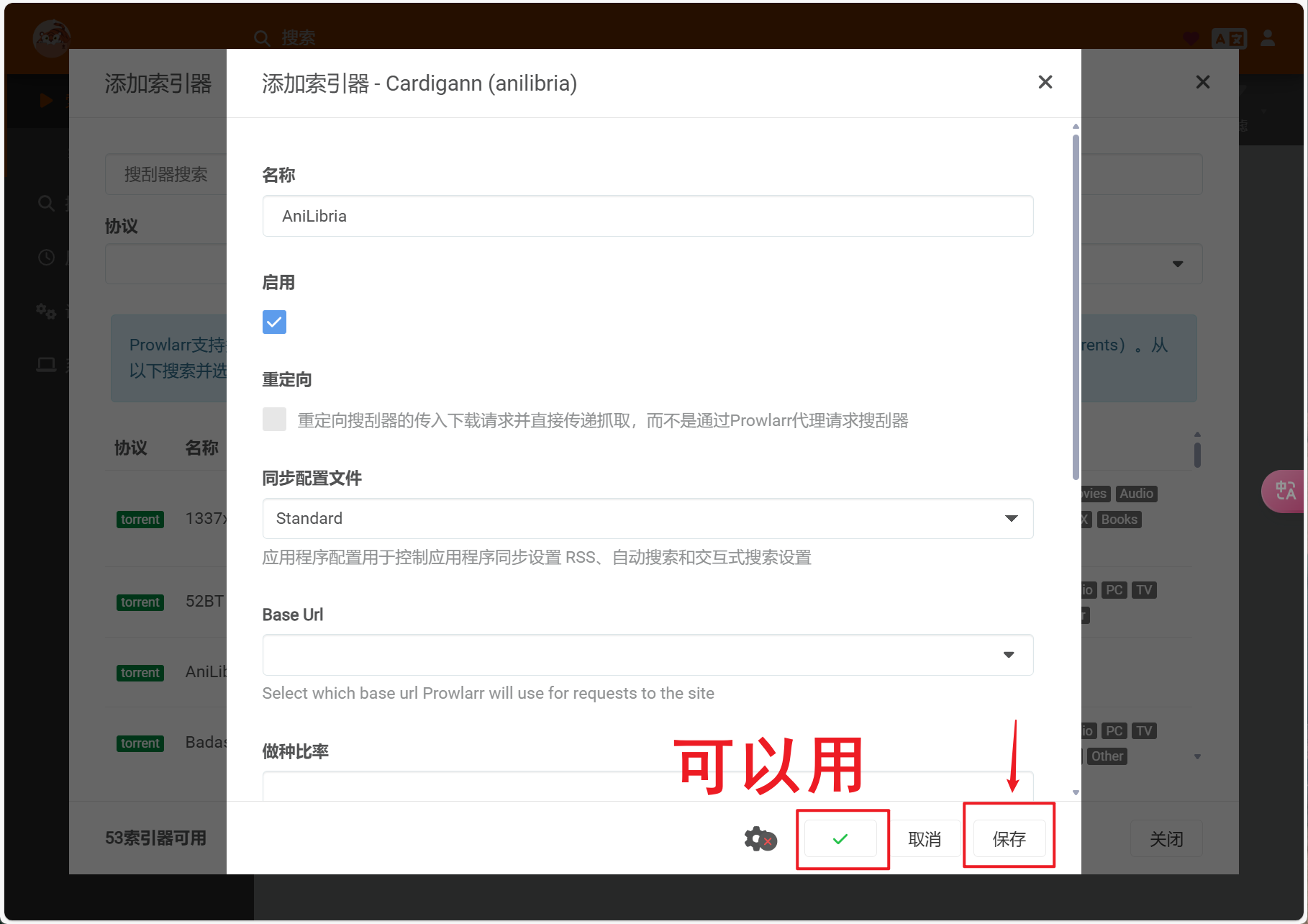1308x924 pixels.
Task: Click the user profile icon
Action: (1268, 38)
